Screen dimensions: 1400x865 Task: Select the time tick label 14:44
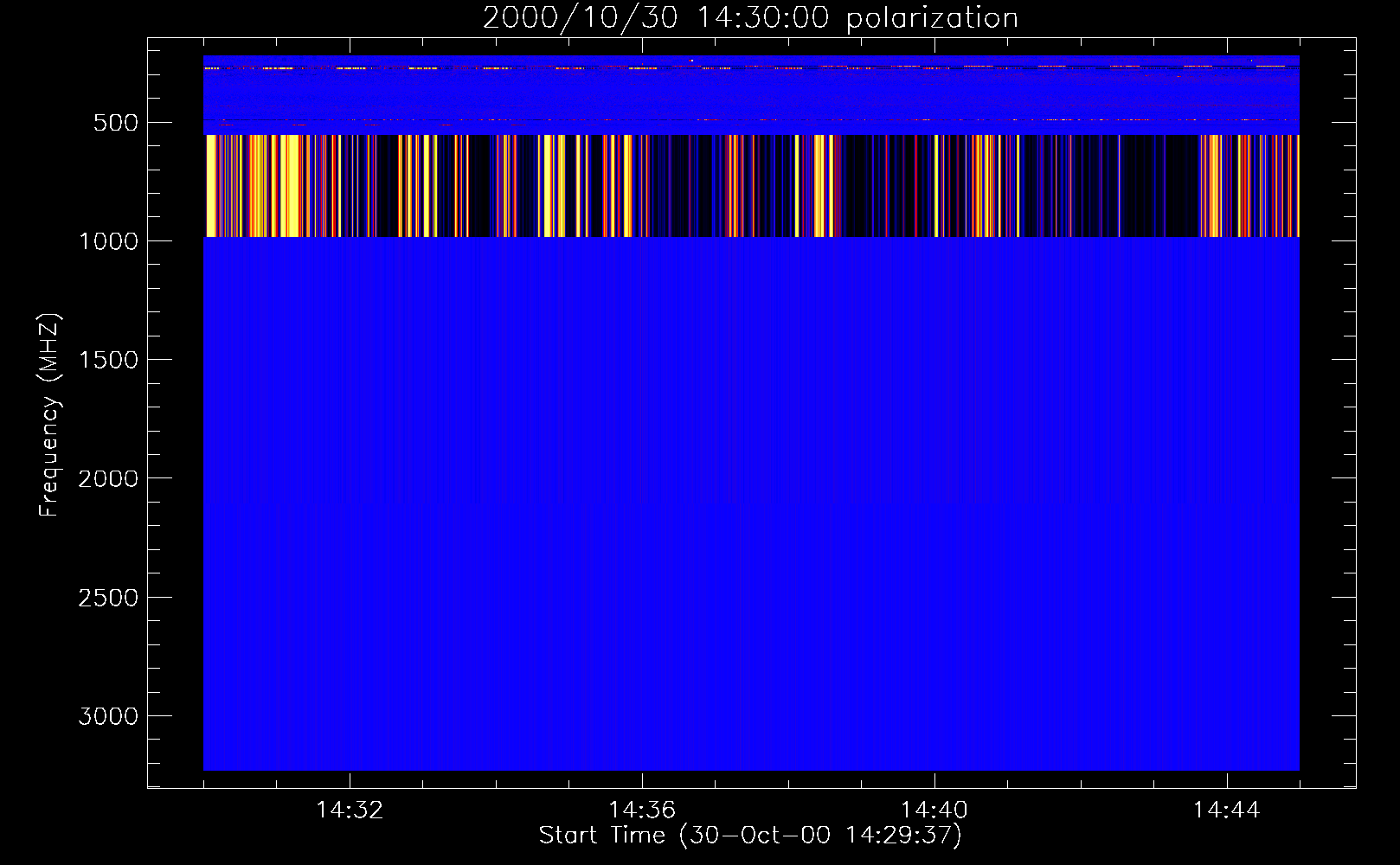[1227, 811]
